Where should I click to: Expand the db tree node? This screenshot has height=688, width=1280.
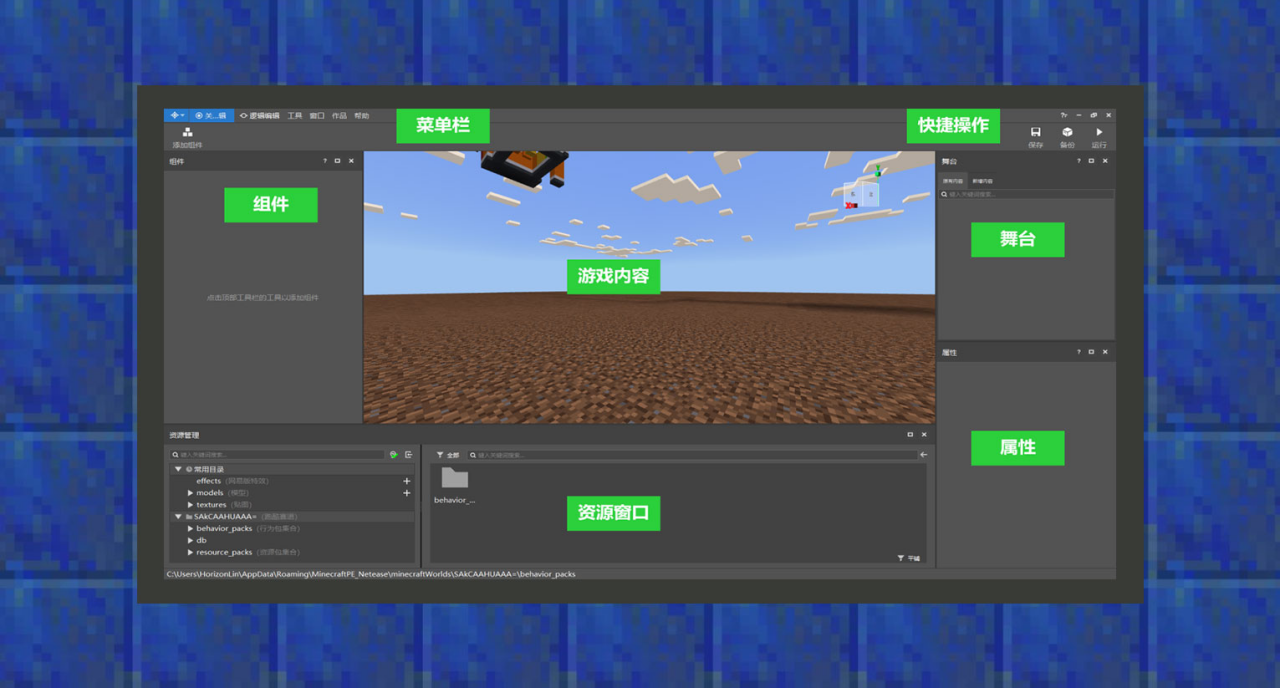point(190,540)
